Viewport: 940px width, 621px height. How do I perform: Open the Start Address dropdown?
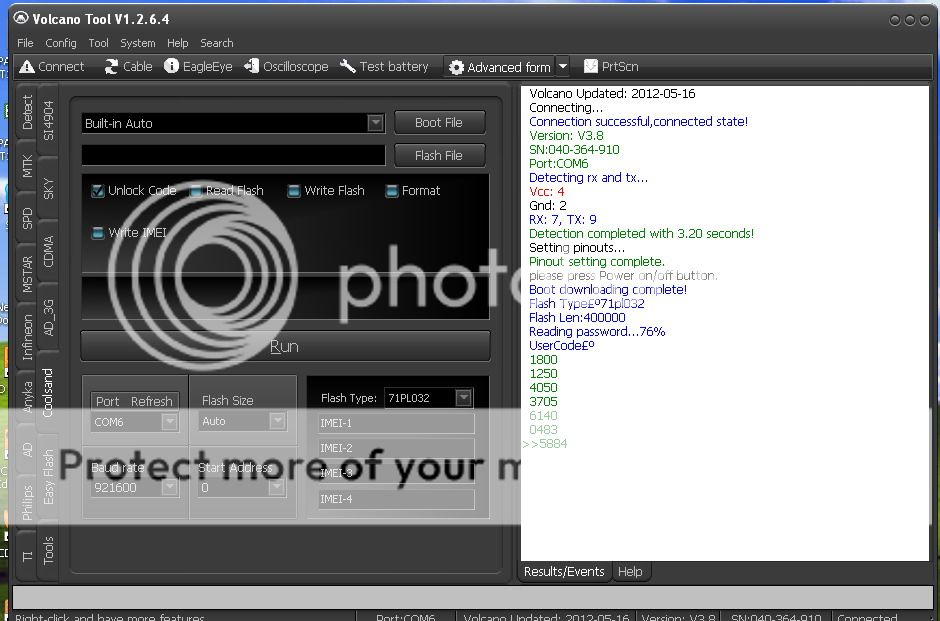coord(276,487)
